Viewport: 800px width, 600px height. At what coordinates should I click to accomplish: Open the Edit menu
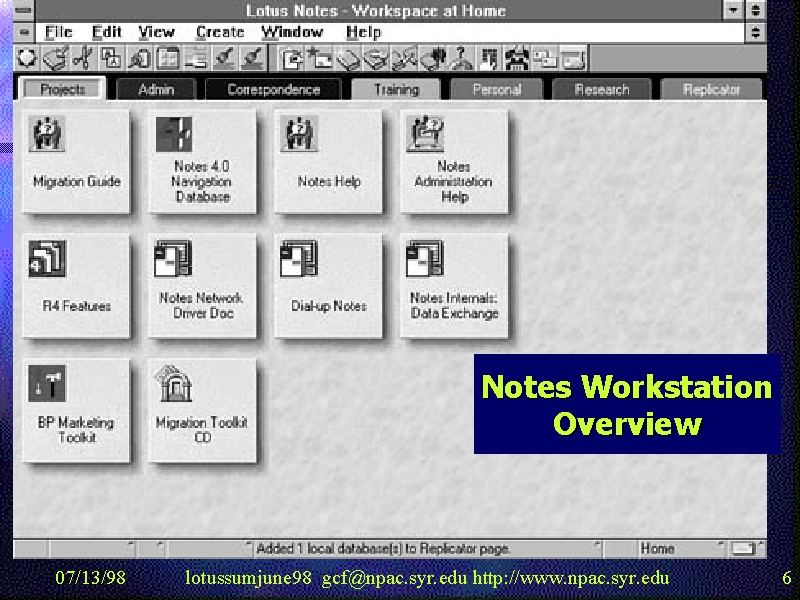pyautogui.click(x=107, y=32)
